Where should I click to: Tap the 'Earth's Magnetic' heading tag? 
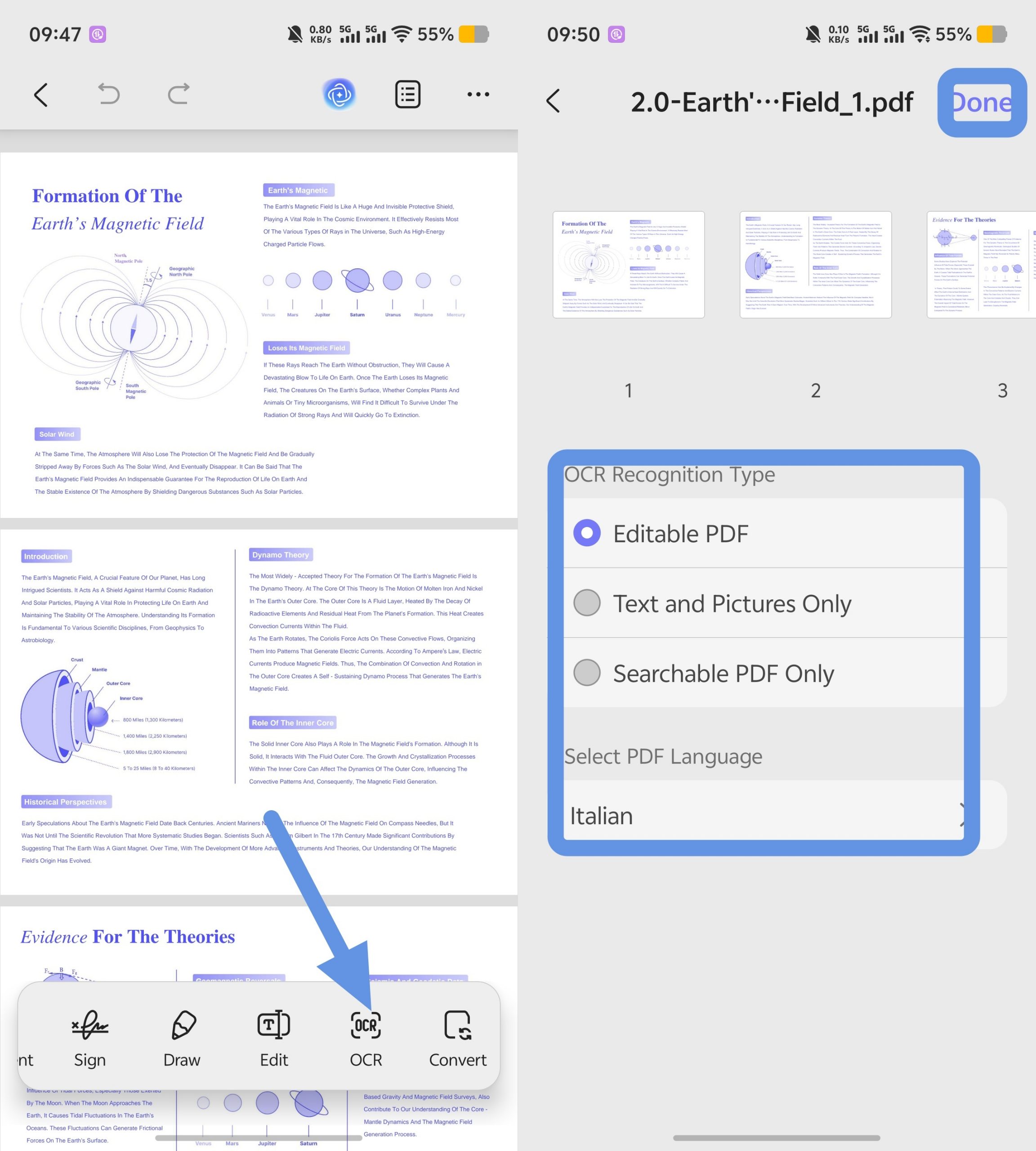point(298,190)
